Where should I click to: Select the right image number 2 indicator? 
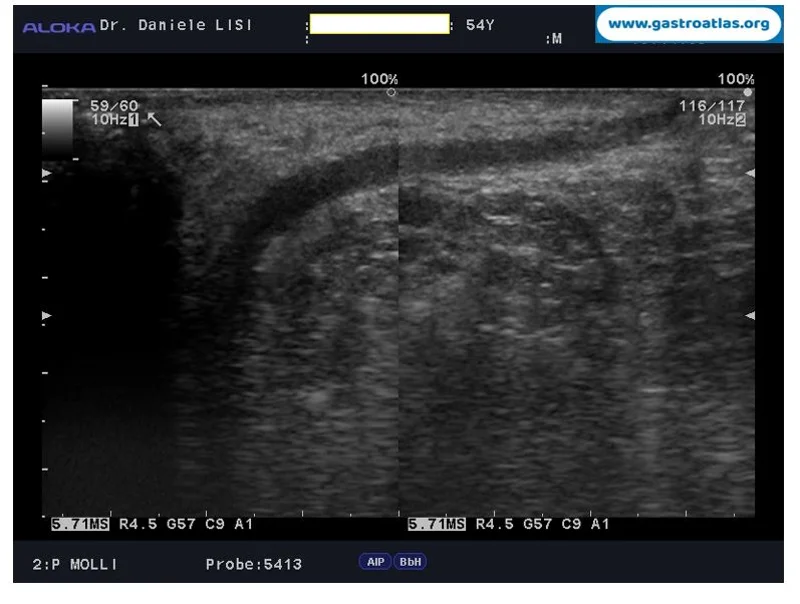pos(740,120)
